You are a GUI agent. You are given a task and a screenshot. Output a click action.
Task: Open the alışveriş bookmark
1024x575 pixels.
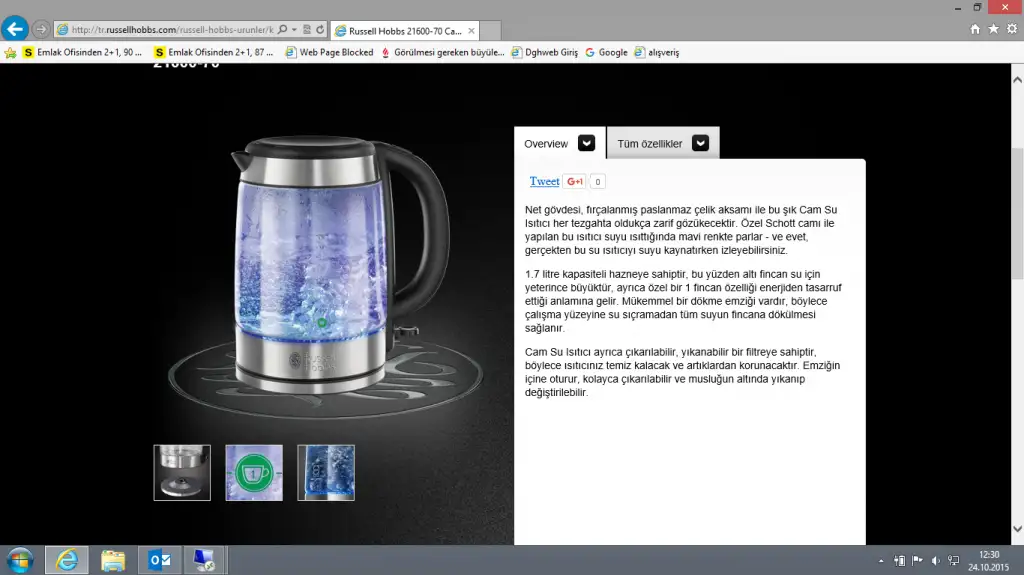click(662, 52)
